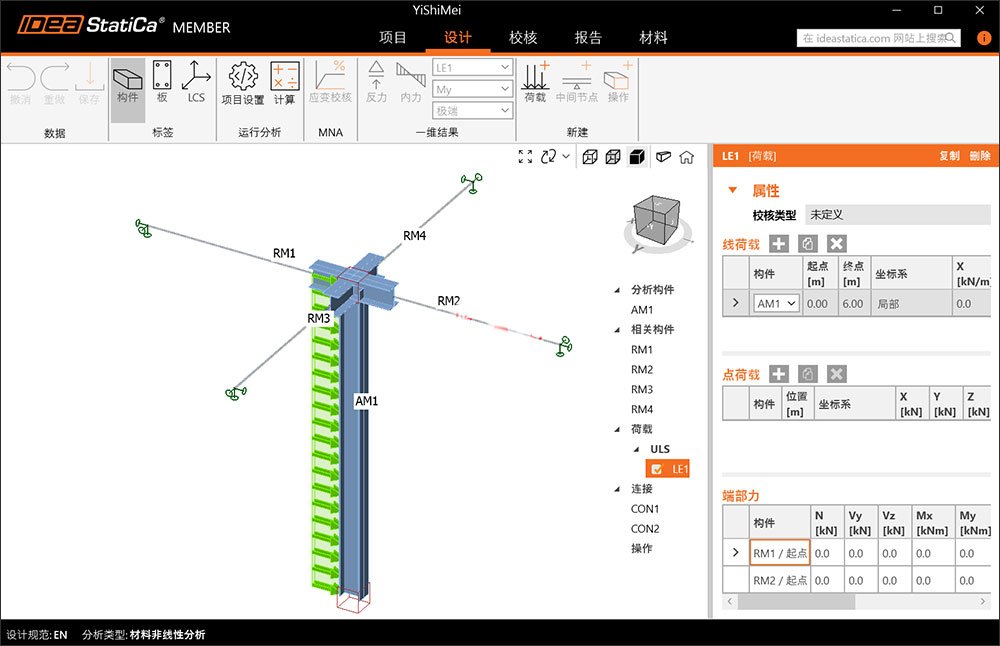This screenshot has width=1000, height=646.
Task: Toggle the 板 plate label button
Action: (162, 84)
